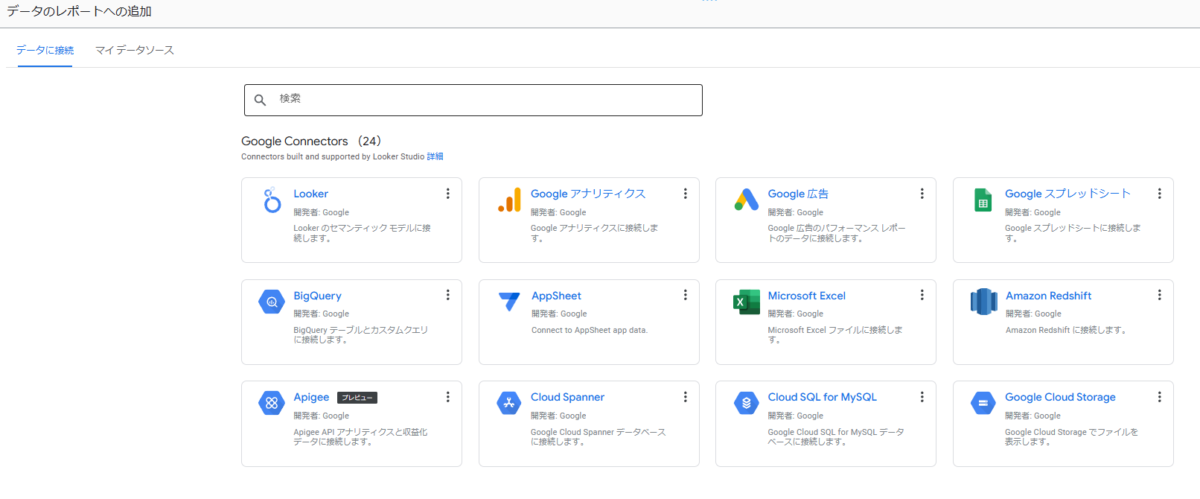The height and width of the screenshot is (499, 1200).
Task: Open three-dot menu on Google Cloud Storage card
Action: 1159,397
